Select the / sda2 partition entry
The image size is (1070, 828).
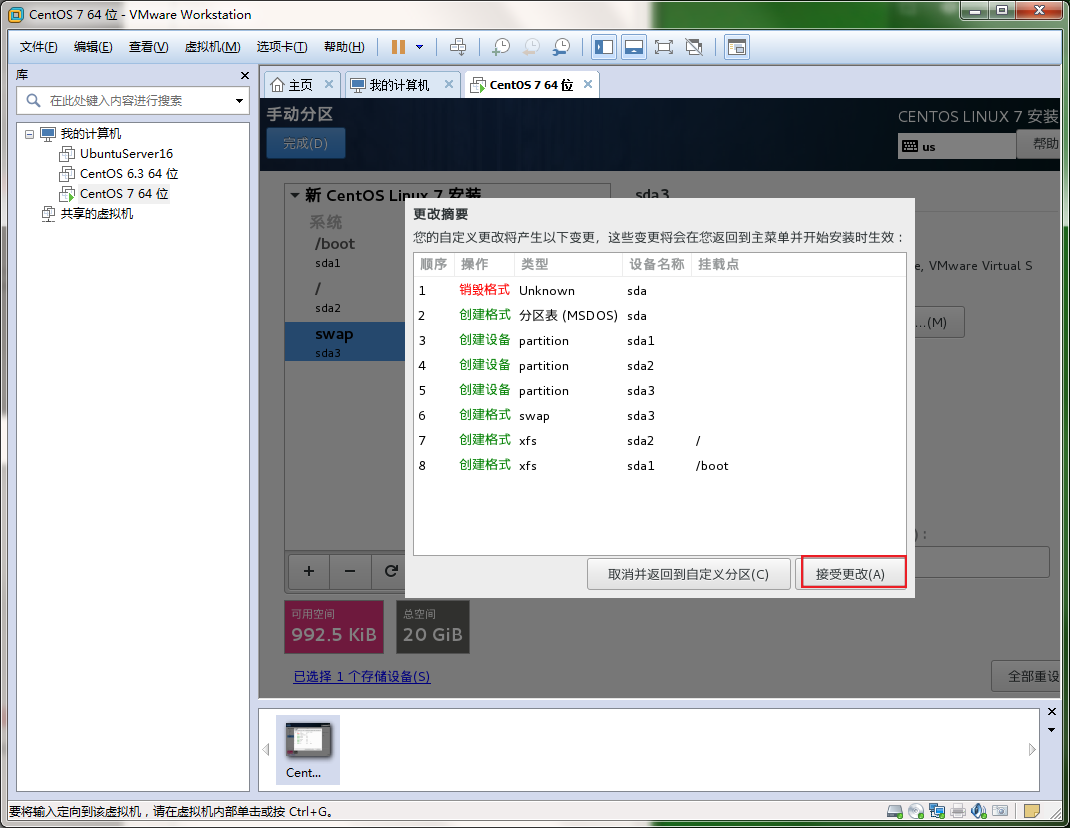pos(345,297)
